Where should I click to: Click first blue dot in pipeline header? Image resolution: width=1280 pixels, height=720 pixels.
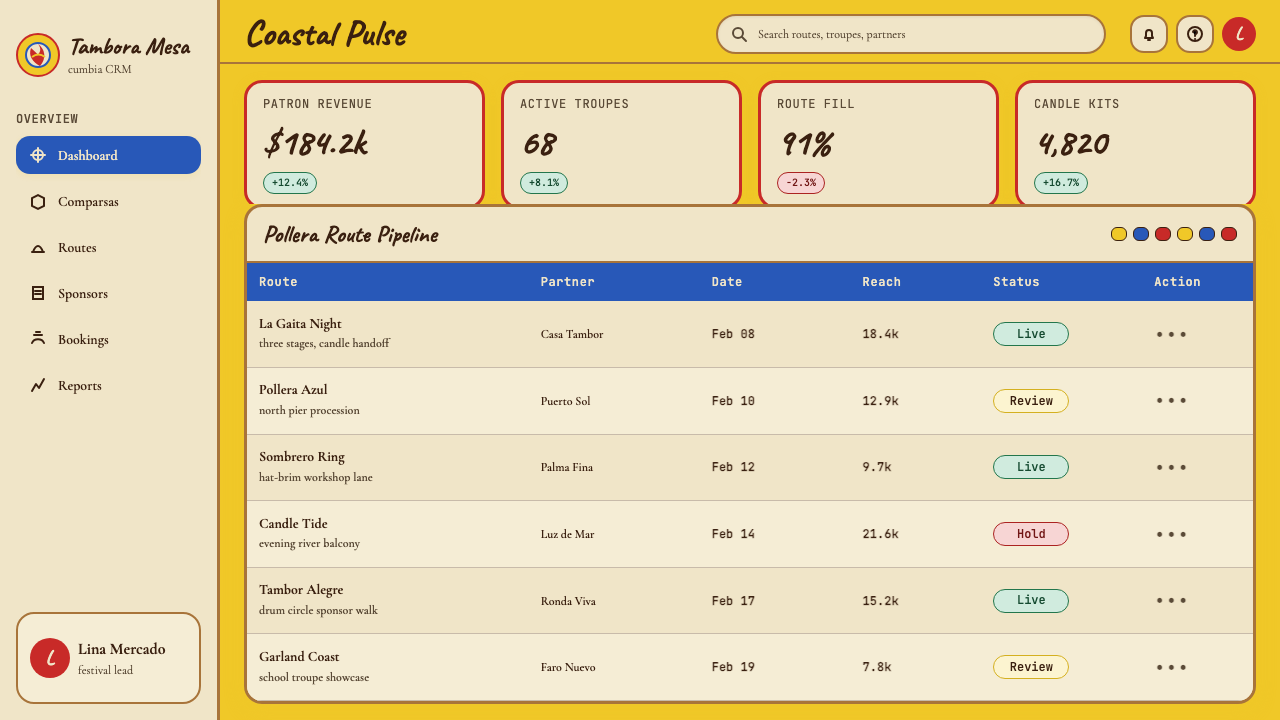coord(1141,234)
